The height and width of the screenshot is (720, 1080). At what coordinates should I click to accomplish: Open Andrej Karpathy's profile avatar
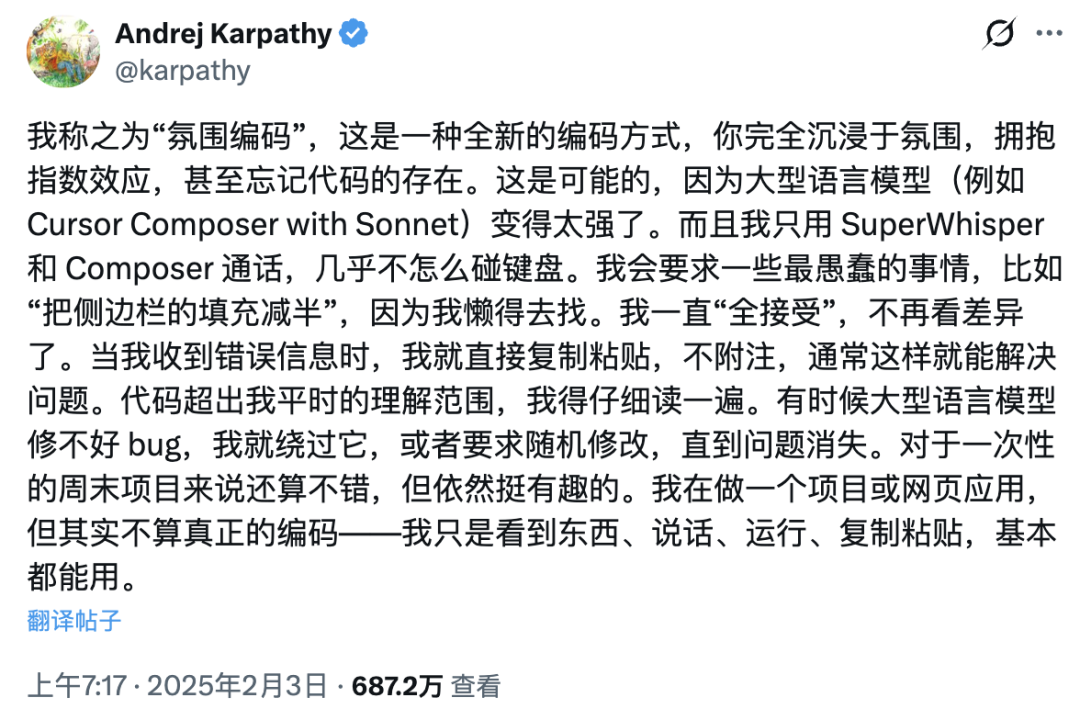(58, 51)
